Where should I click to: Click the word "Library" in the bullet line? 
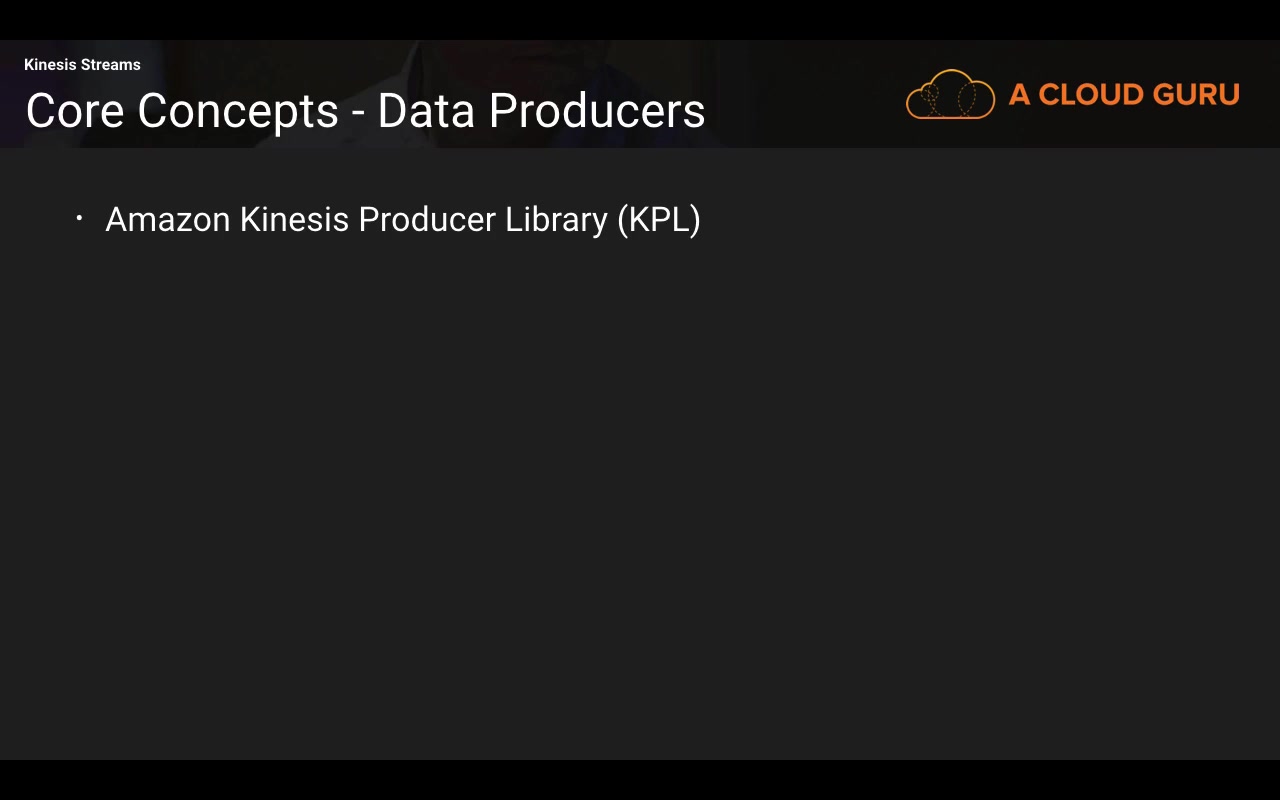[556, 220]
